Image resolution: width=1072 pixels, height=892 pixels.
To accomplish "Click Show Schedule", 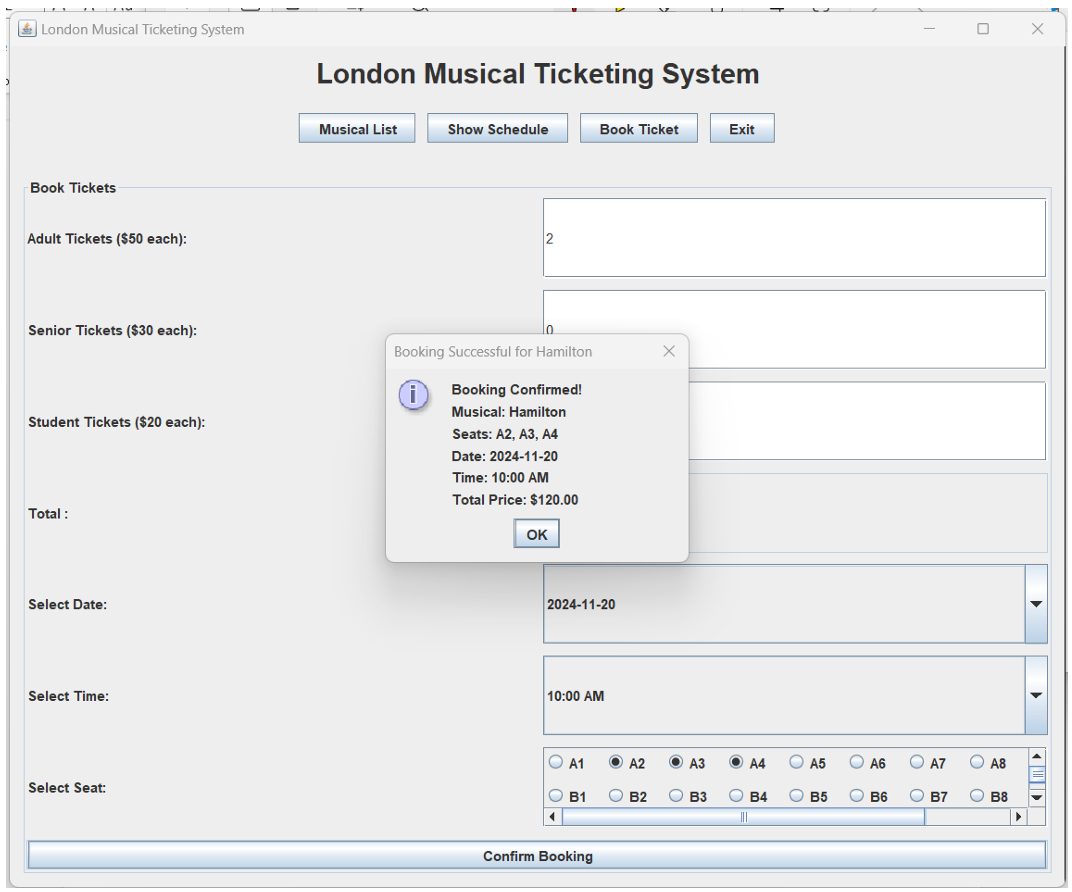I will tap(497, 127).
